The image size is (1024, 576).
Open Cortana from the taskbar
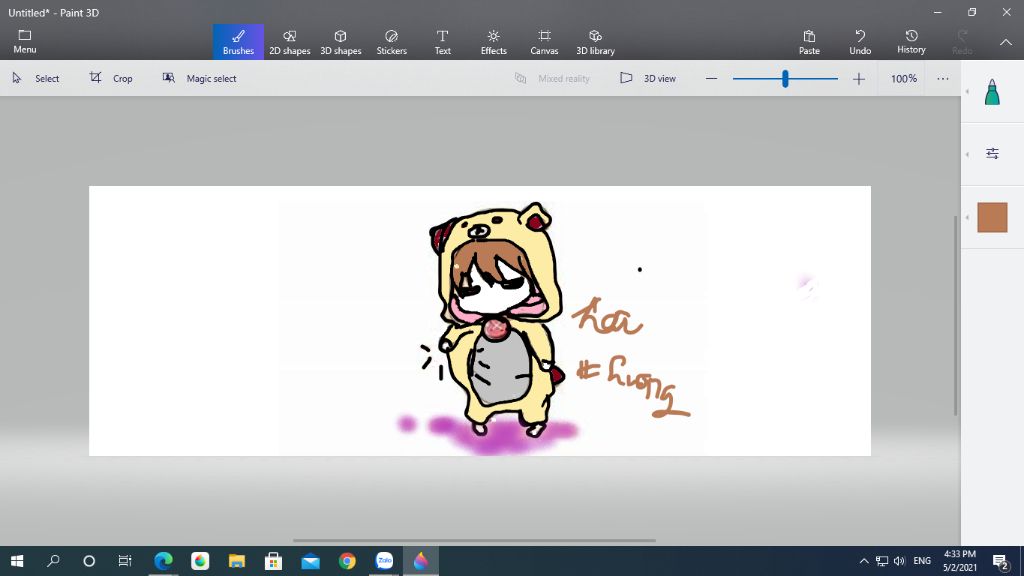coord(89,561)
